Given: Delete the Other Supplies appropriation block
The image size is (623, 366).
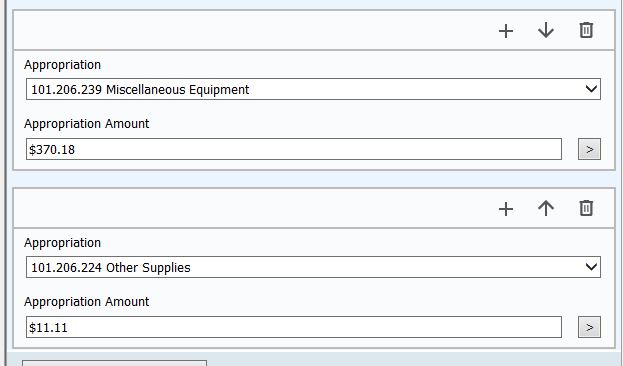Looking at the screenshot, I should (x=586, y=208).
